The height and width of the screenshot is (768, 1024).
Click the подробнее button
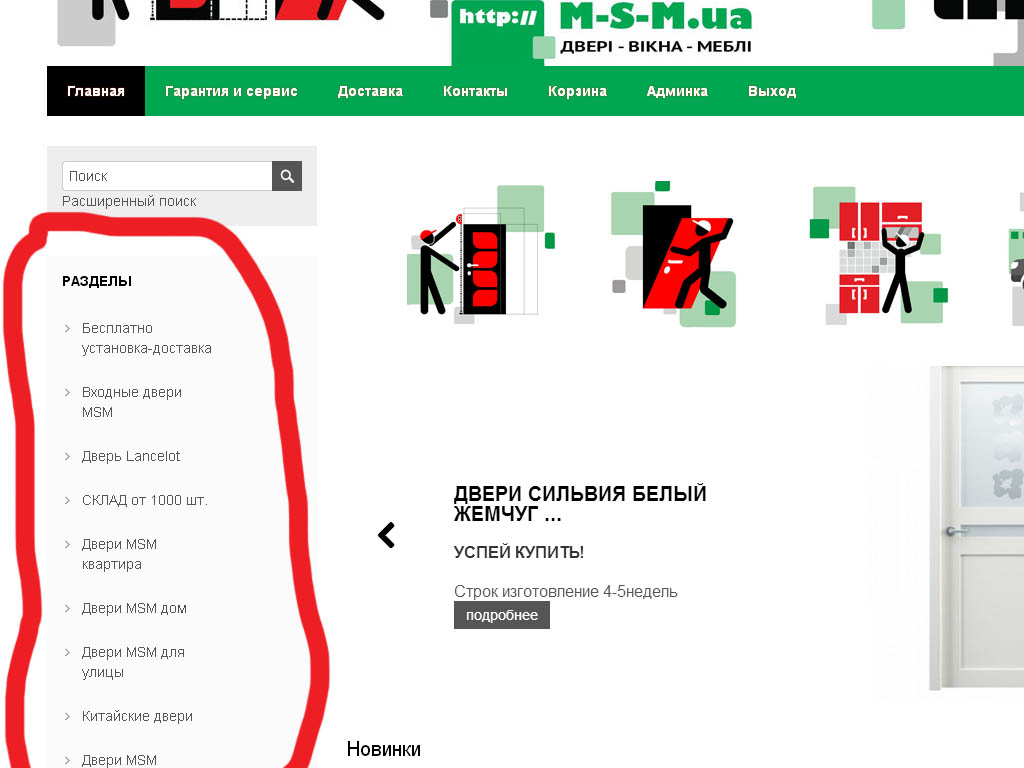pyautogui.click(x=502, y=615)
